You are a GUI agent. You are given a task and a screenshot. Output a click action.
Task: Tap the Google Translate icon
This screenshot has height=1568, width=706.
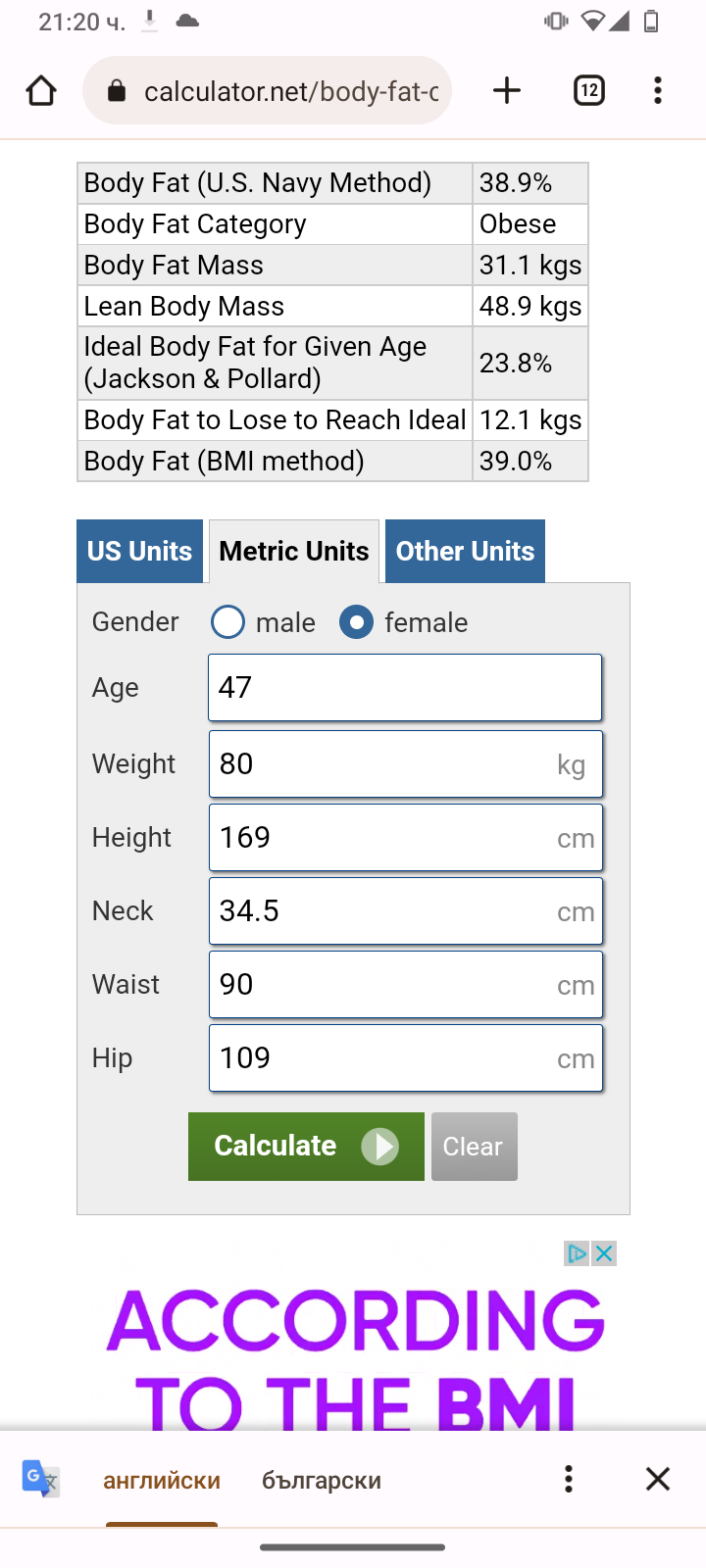pyautogui.click(x=40, y=1479)
